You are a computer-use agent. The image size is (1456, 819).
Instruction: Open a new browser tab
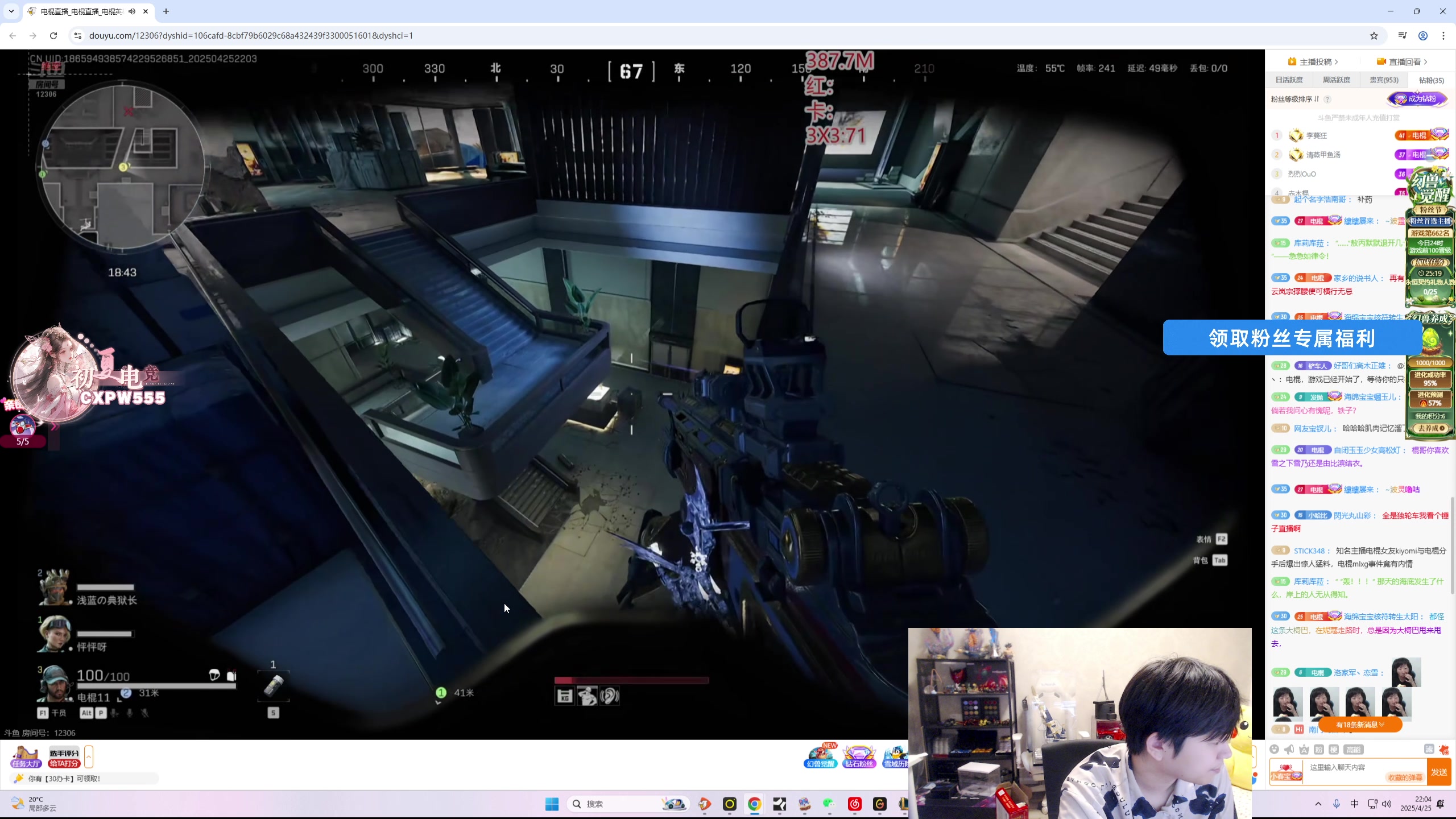tap(166, 11)
